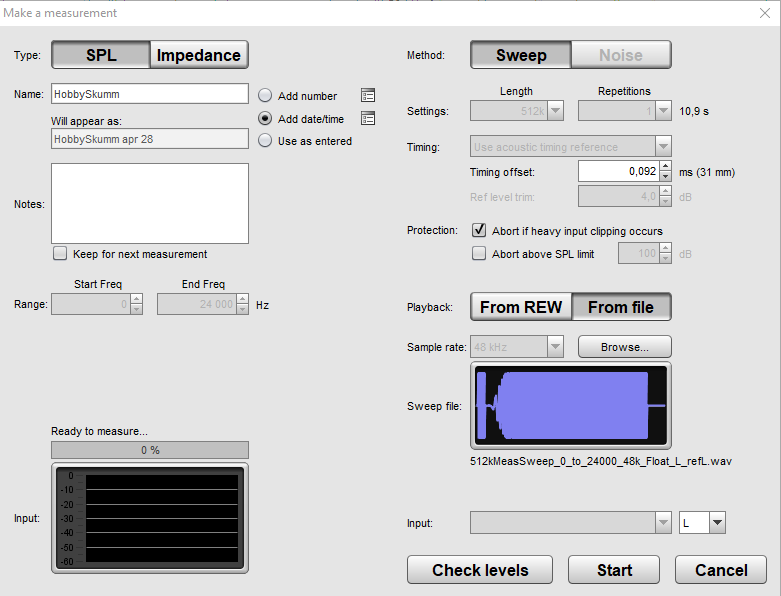
Task: Open the Sample rate dropdown
Action: 555,347
